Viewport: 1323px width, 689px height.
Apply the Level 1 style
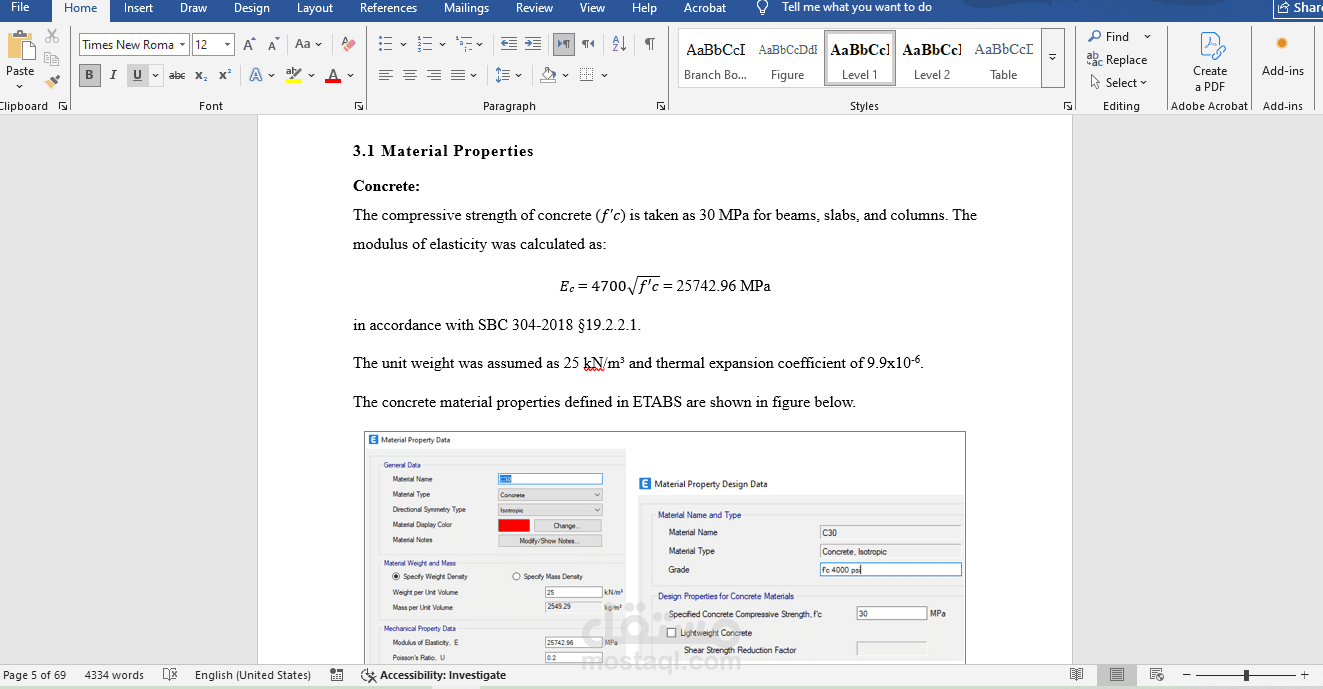point(860,58)
